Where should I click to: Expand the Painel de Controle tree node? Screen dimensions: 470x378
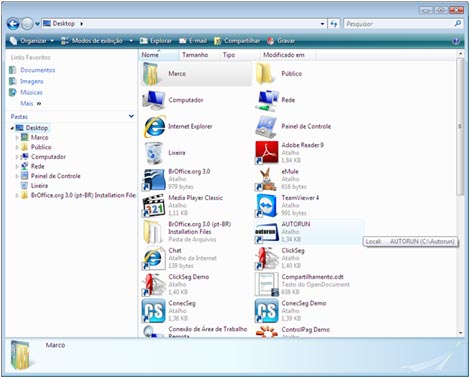(17, 176)
